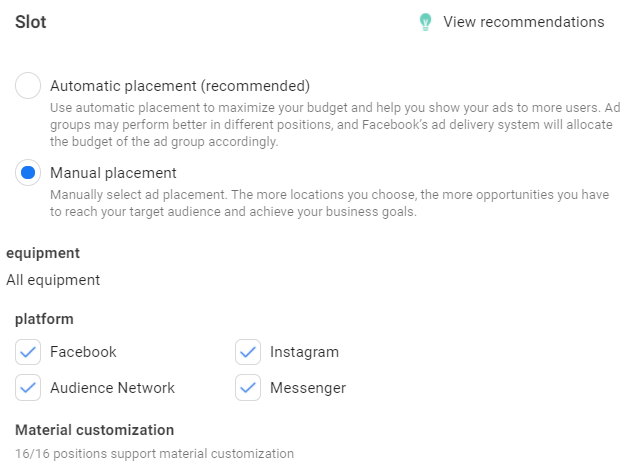Click the Instagram label text
Screen dimensions: 635x475
(x=304, y=352)
